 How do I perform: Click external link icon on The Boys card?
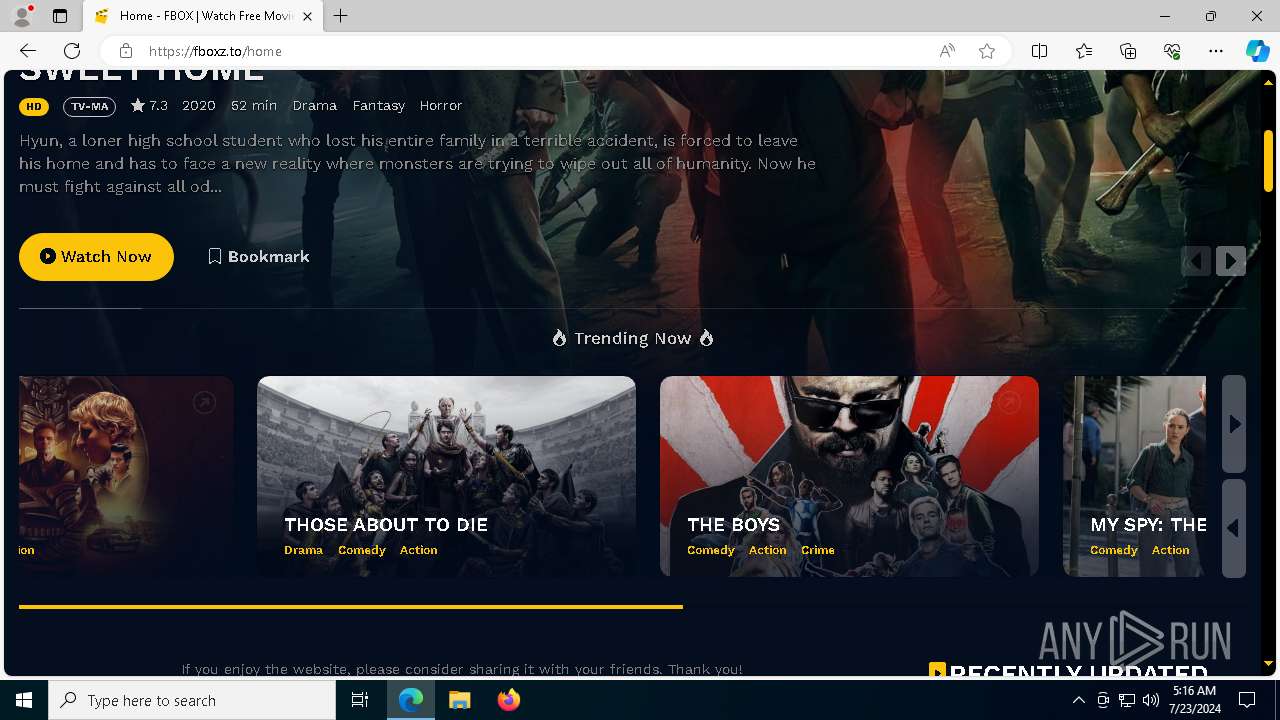[x=1009, y=402]
